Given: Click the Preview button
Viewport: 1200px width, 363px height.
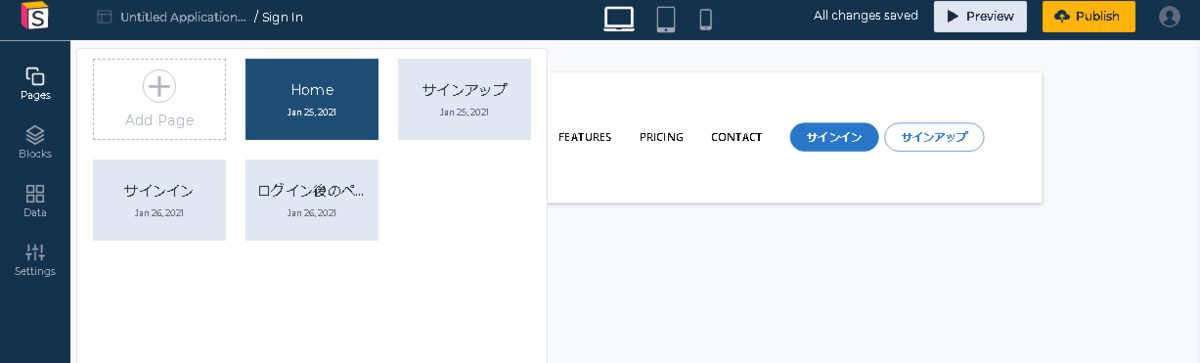Looking at the screenshot, I should 980,16.
